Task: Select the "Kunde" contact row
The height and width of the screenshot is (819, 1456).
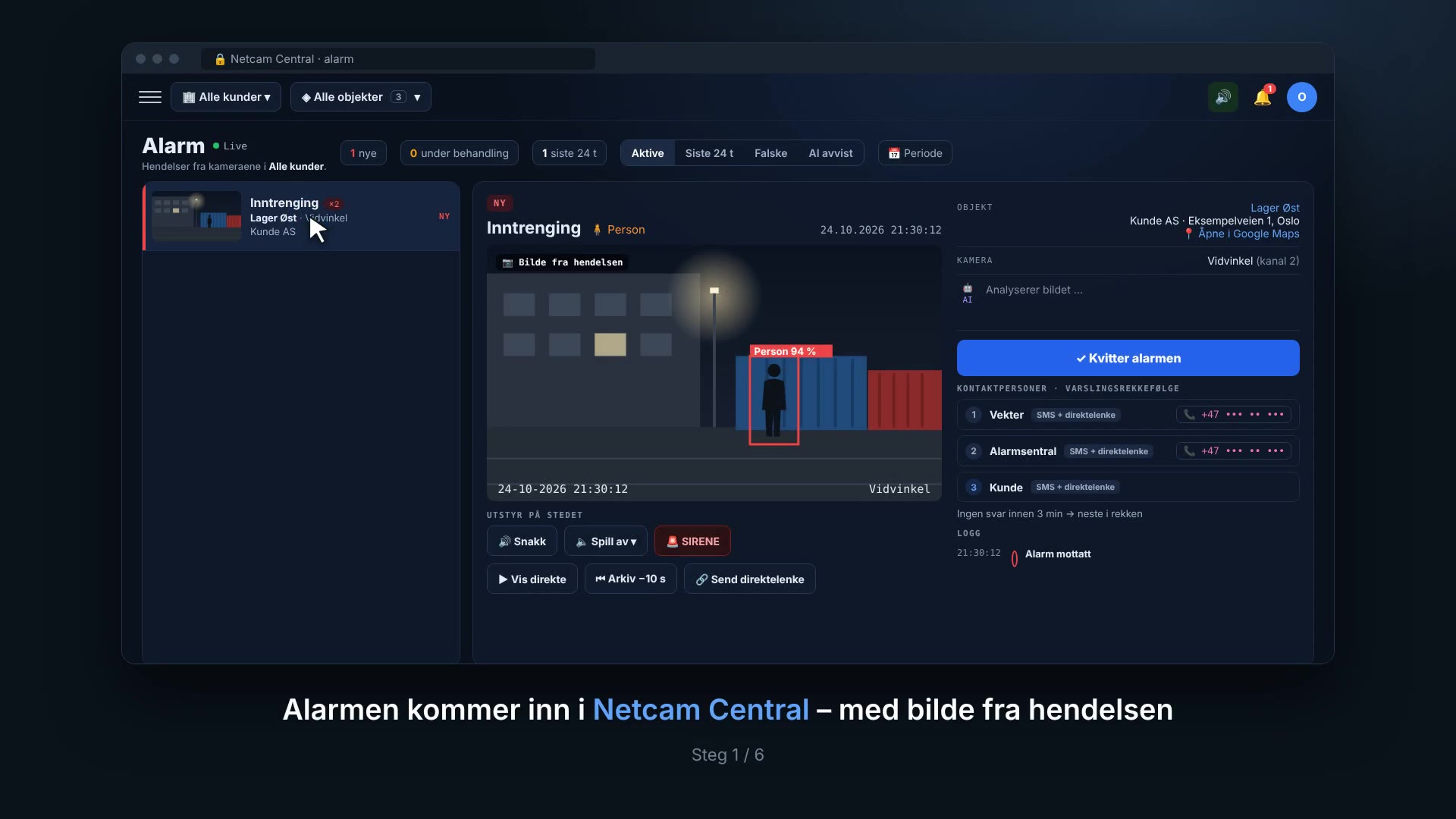Action: [x=1128, y=488]
